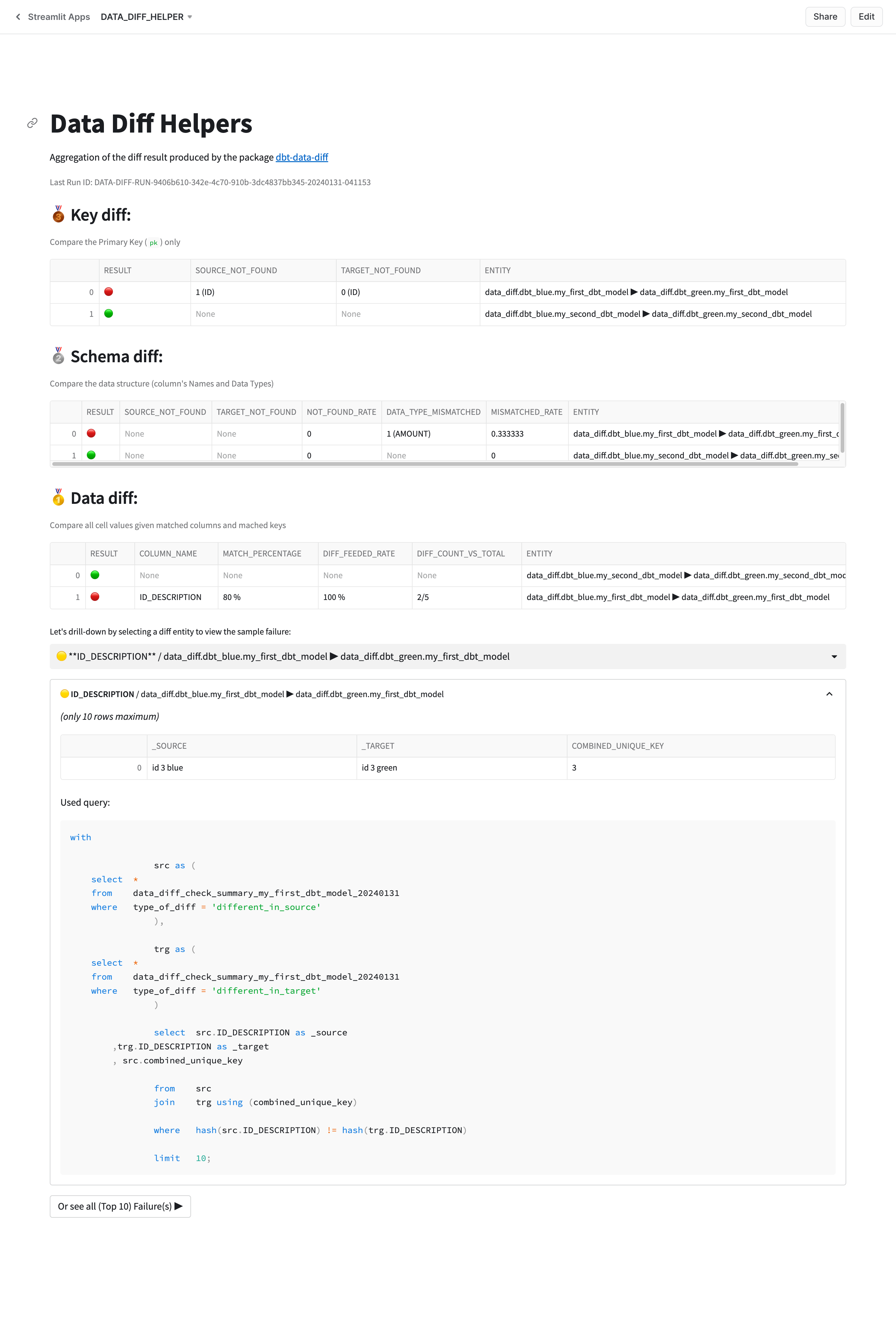The height and width of the screenshot is (1317, 896).
Task: Click the 'id 3 green' target cell
Action: click(380, 768)
